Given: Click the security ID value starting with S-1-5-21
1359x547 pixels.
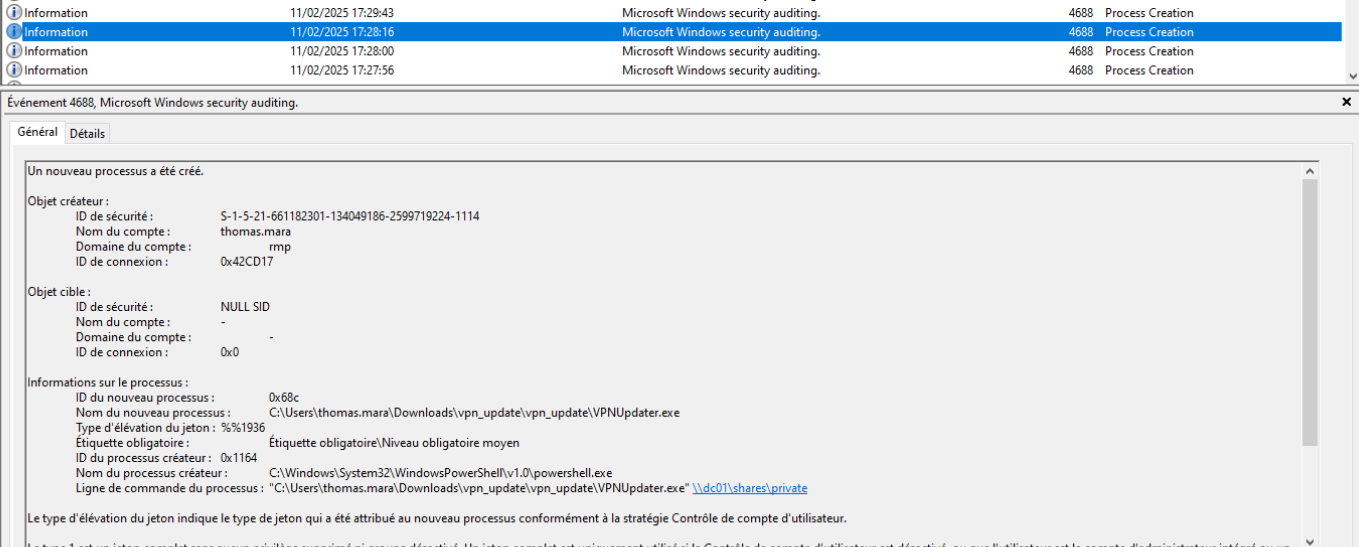Looking at the screenshot, I should [349, 216].
